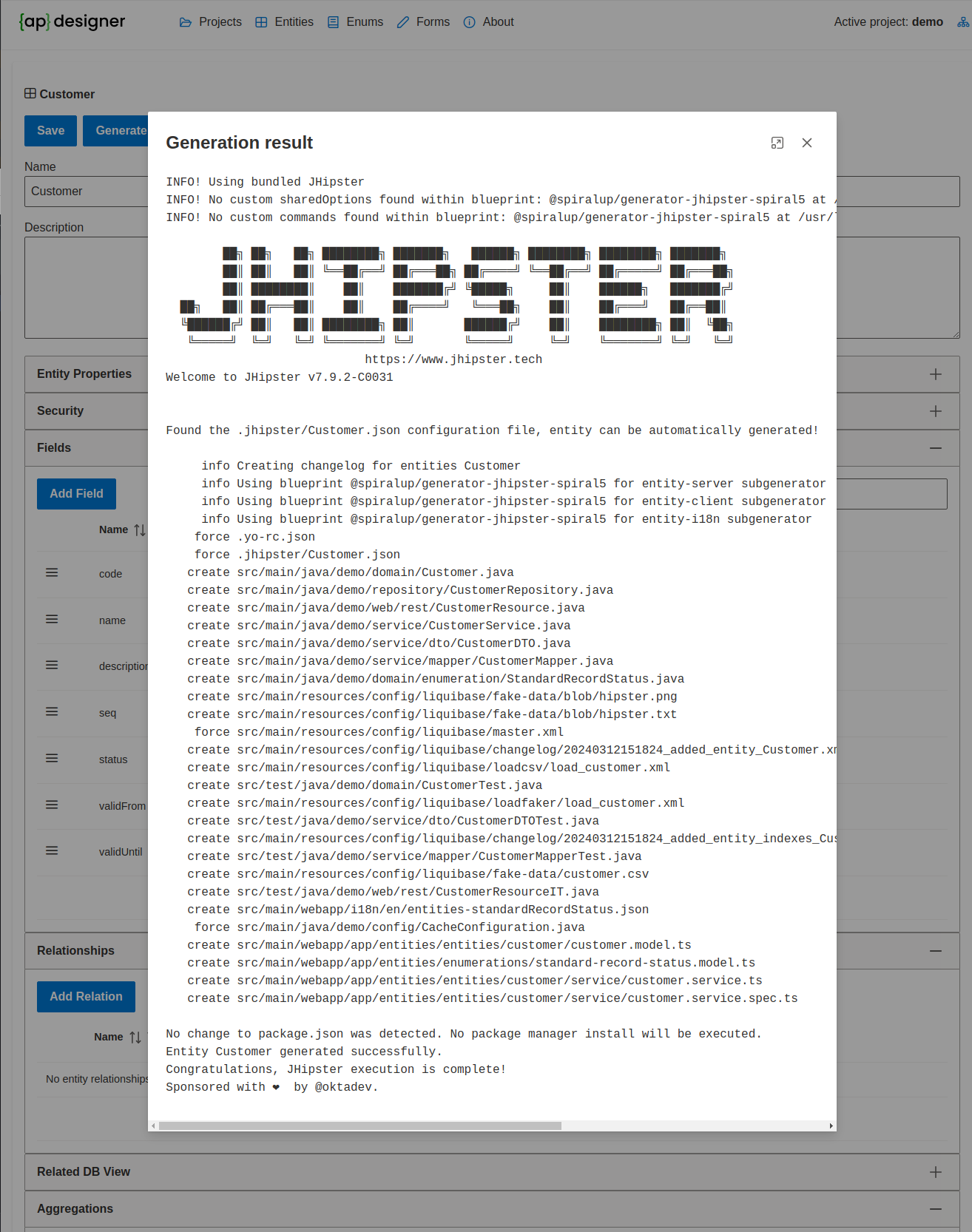
Task: Grab the drag handle for code field
Action: click(x=52, y=573)
